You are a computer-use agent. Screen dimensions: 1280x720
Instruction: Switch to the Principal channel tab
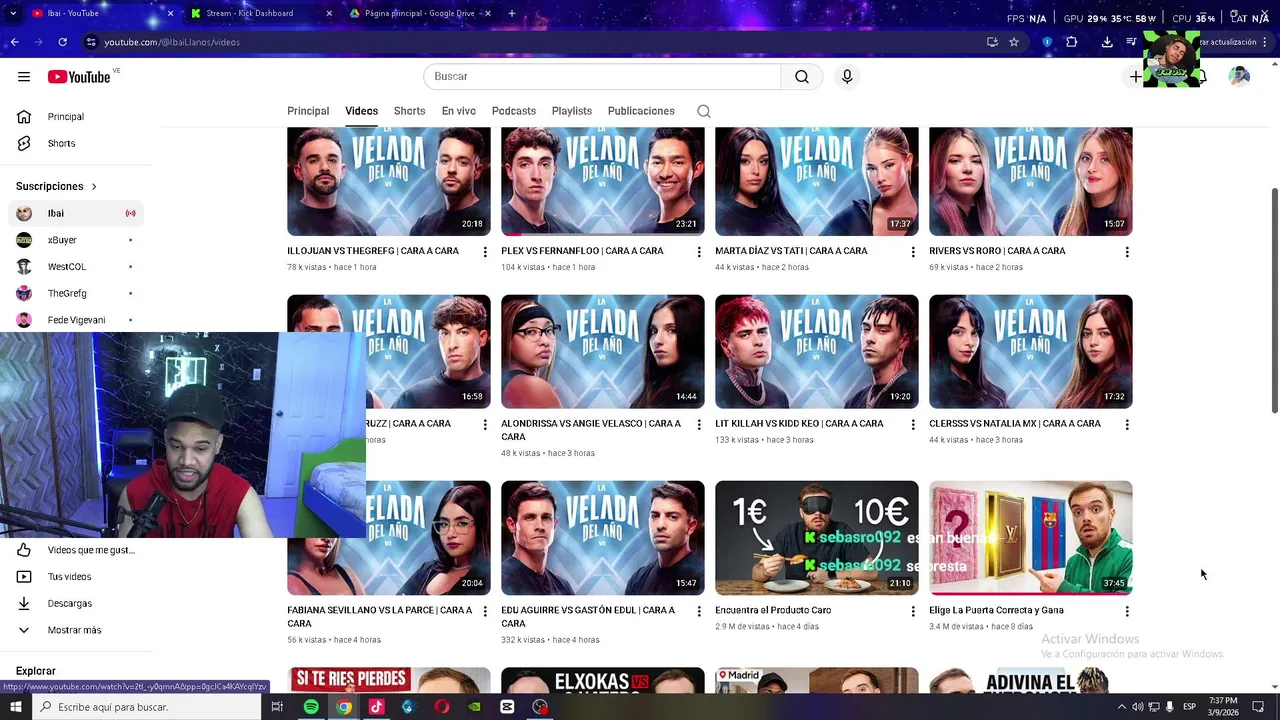(x=308, y=111)
